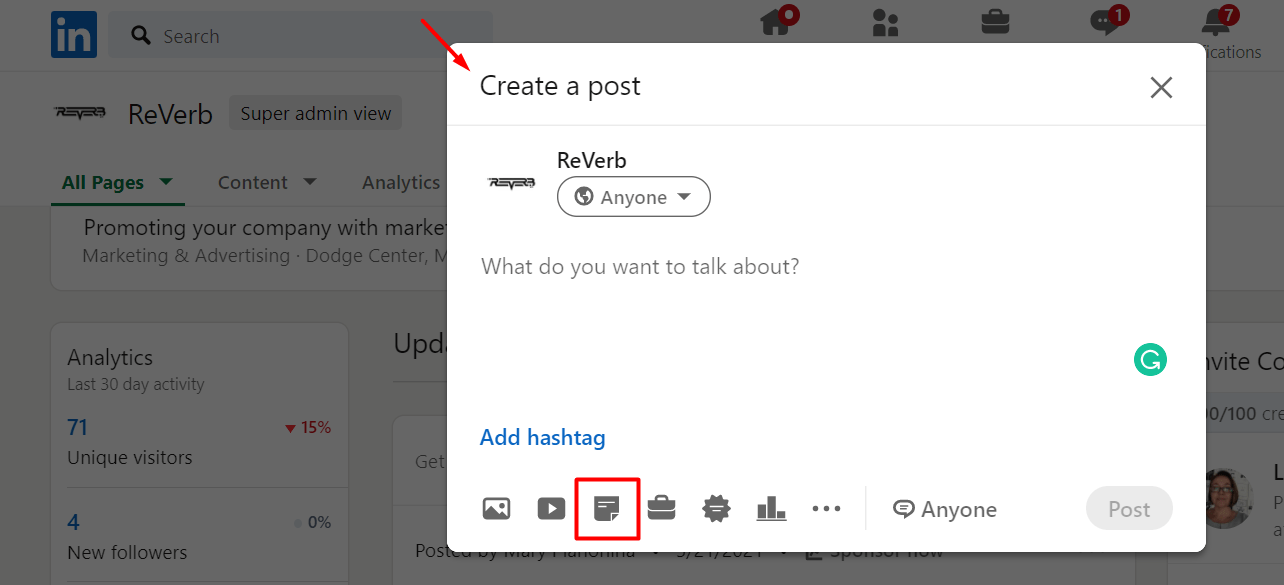Open more post options via ellipsis icon
This screenshot has height=585, width=1284.
(x=827, y=508)
